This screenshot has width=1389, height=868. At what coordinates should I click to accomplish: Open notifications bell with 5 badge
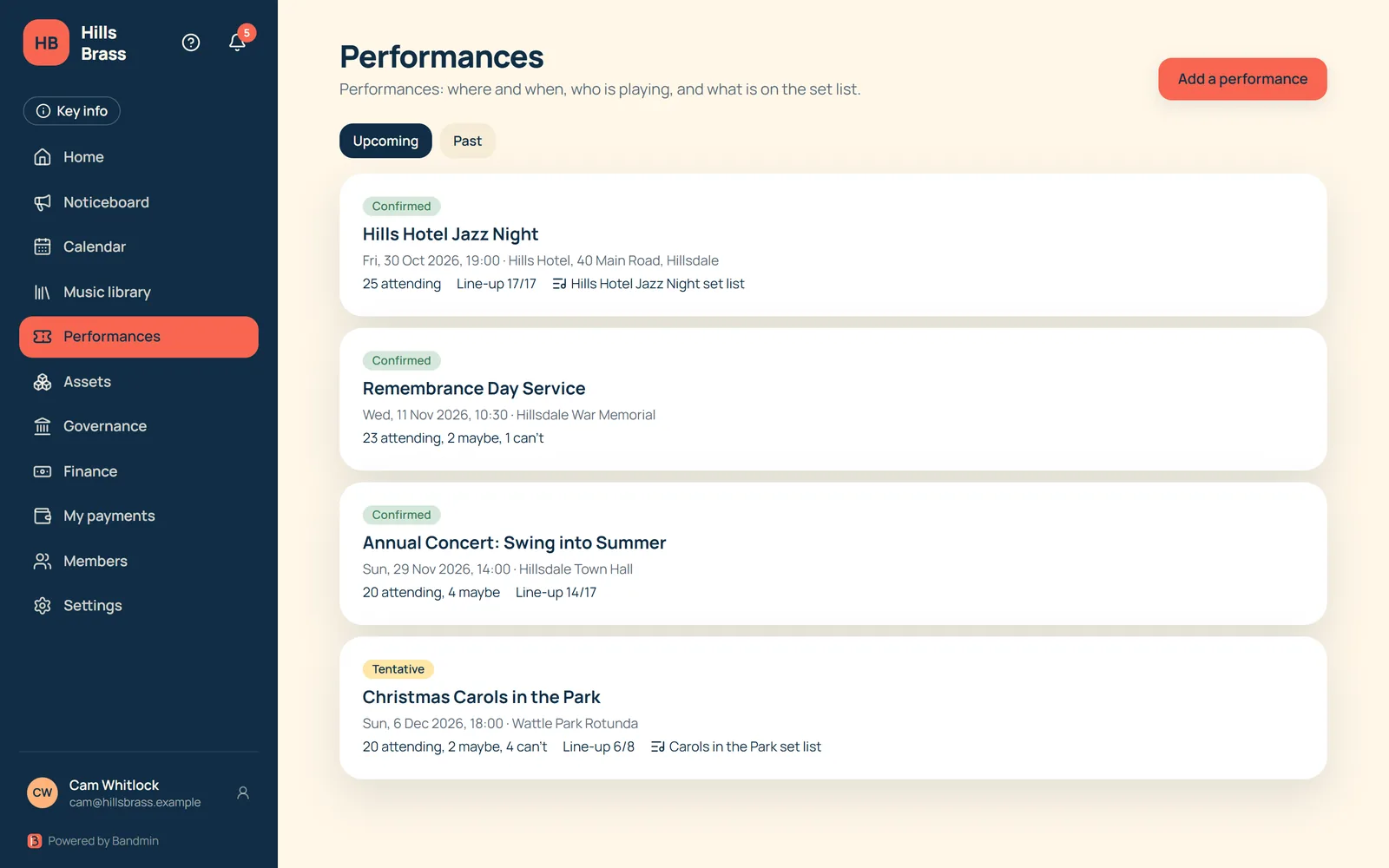[238, 42]
